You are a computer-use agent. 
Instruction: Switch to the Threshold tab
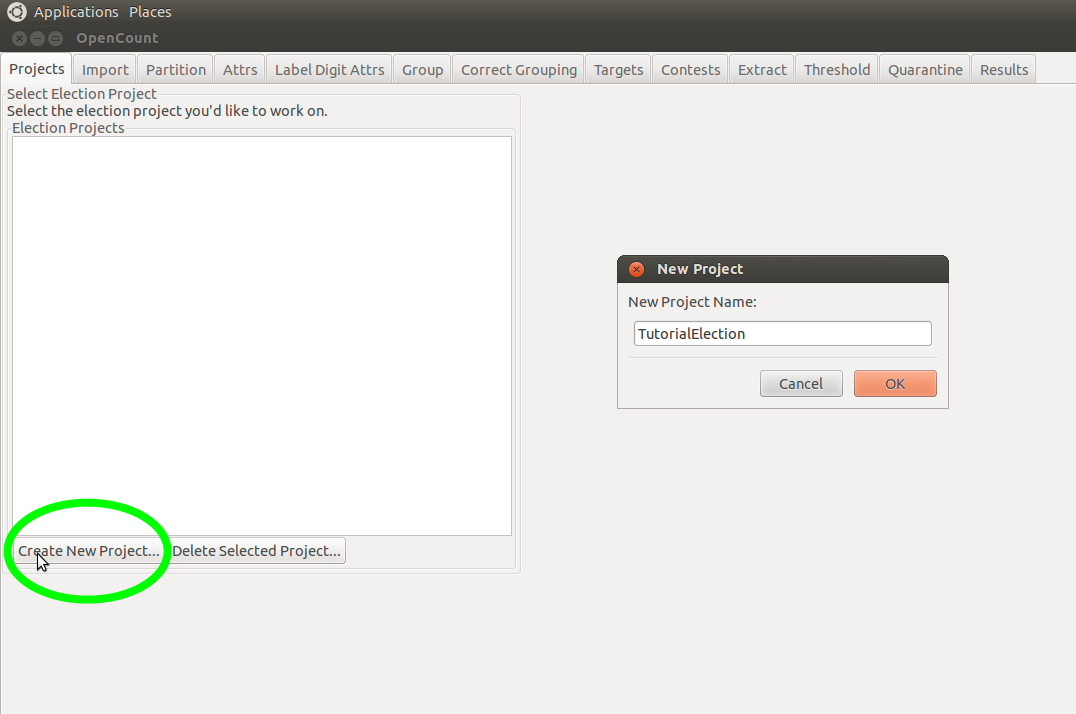837,69
